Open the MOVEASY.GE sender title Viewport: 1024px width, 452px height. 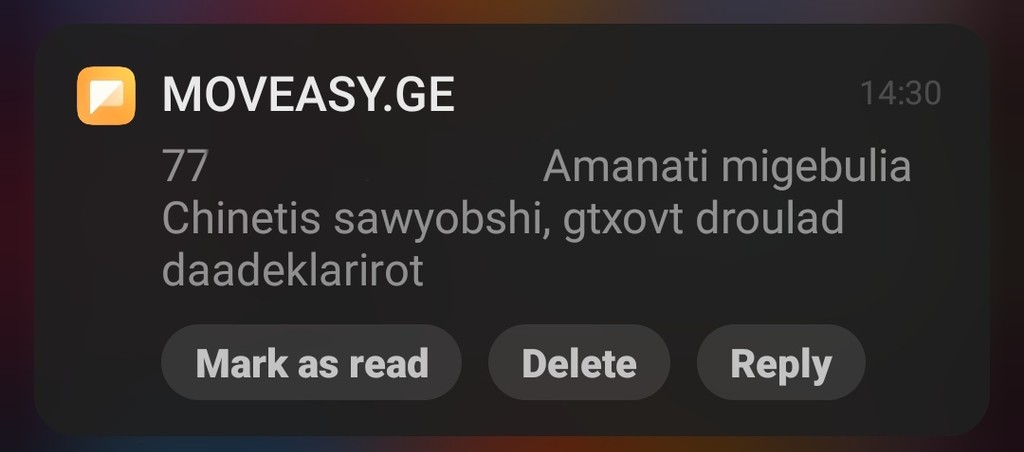pyautogui.click(x=308, y=95)
